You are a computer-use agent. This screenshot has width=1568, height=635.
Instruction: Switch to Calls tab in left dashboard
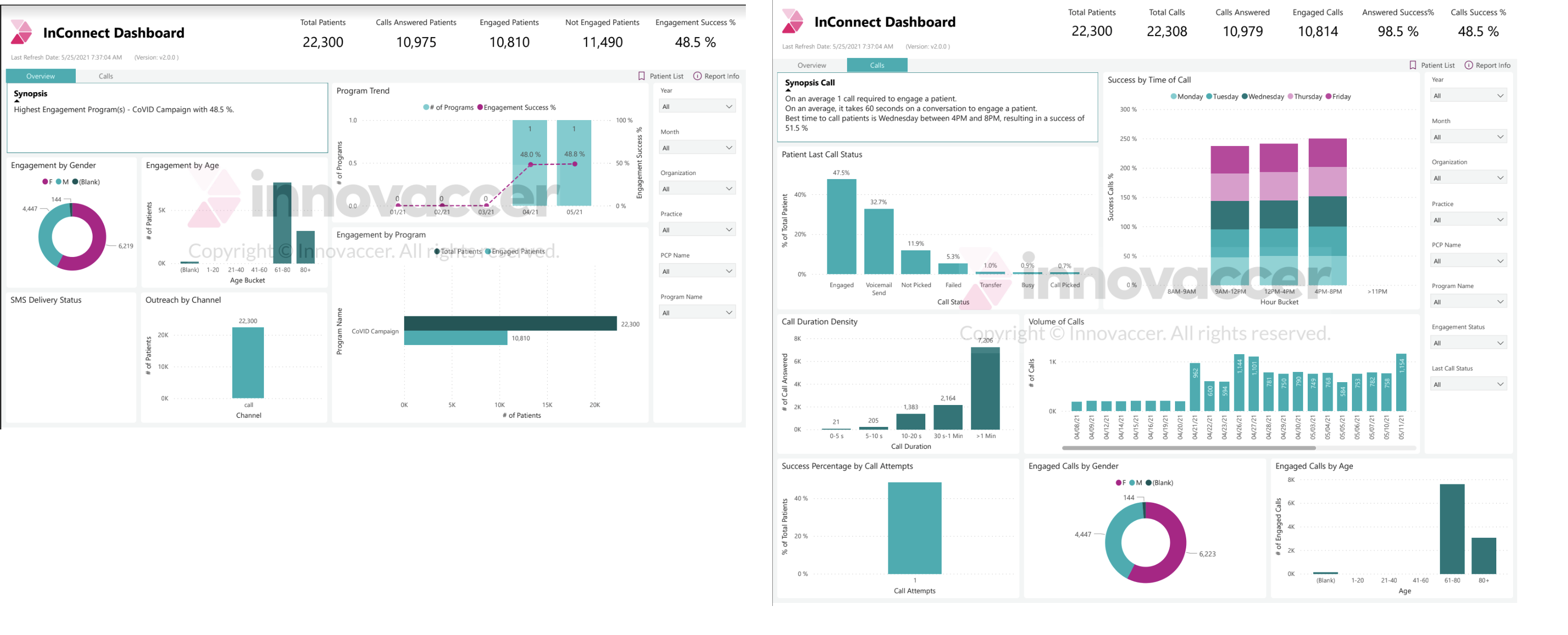[106, 76]
